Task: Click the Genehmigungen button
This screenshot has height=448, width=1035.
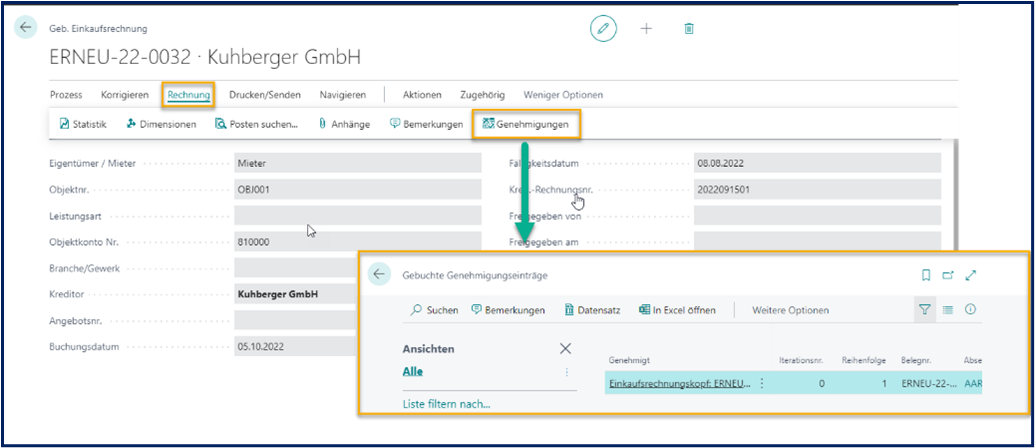Action: 526,124
